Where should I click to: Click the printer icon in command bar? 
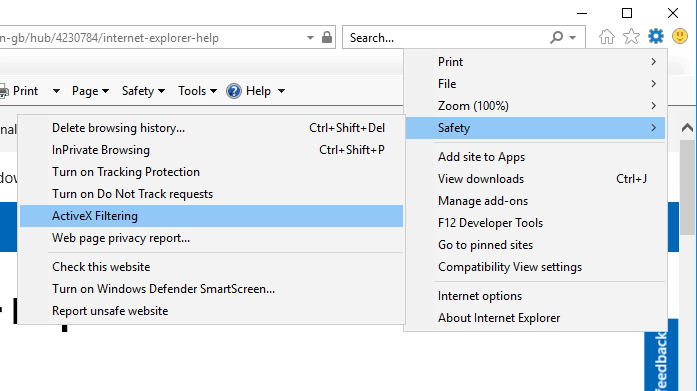click(4, 92)
